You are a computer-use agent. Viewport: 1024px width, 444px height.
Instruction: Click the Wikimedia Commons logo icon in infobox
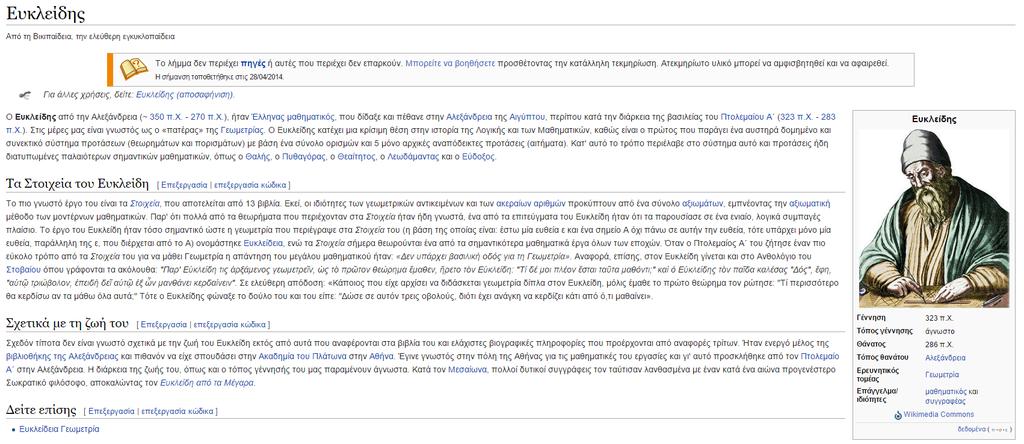[x=898, y=415]
